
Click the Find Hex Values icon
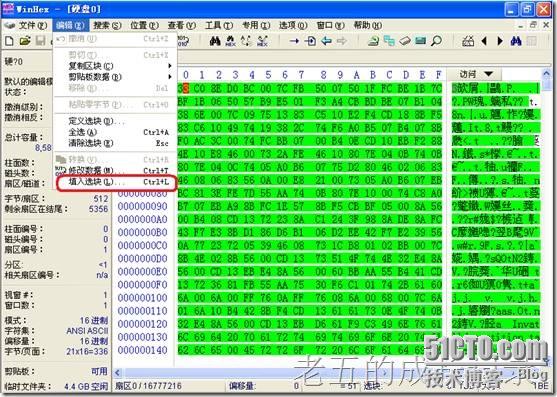click(x=231, y=41)
